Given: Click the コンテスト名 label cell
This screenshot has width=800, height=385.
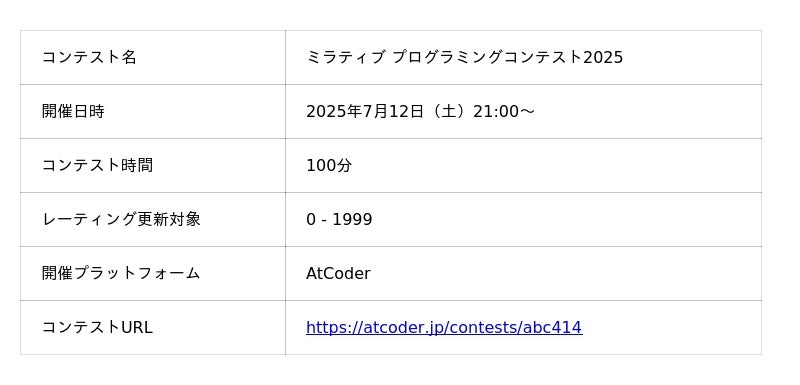Looking at the screenshot, I should click(x=153, y=57).
